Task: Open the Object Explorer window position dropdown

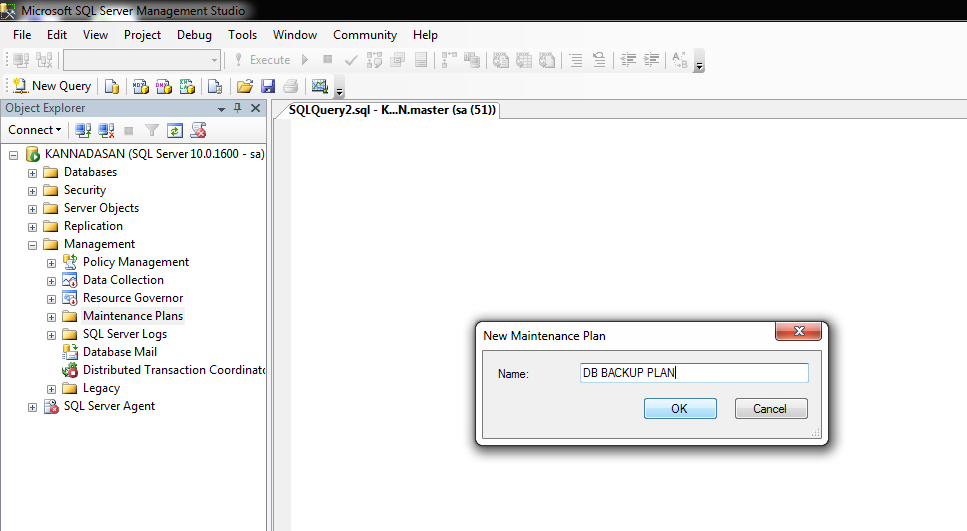Action: click(x=221, y=109)
